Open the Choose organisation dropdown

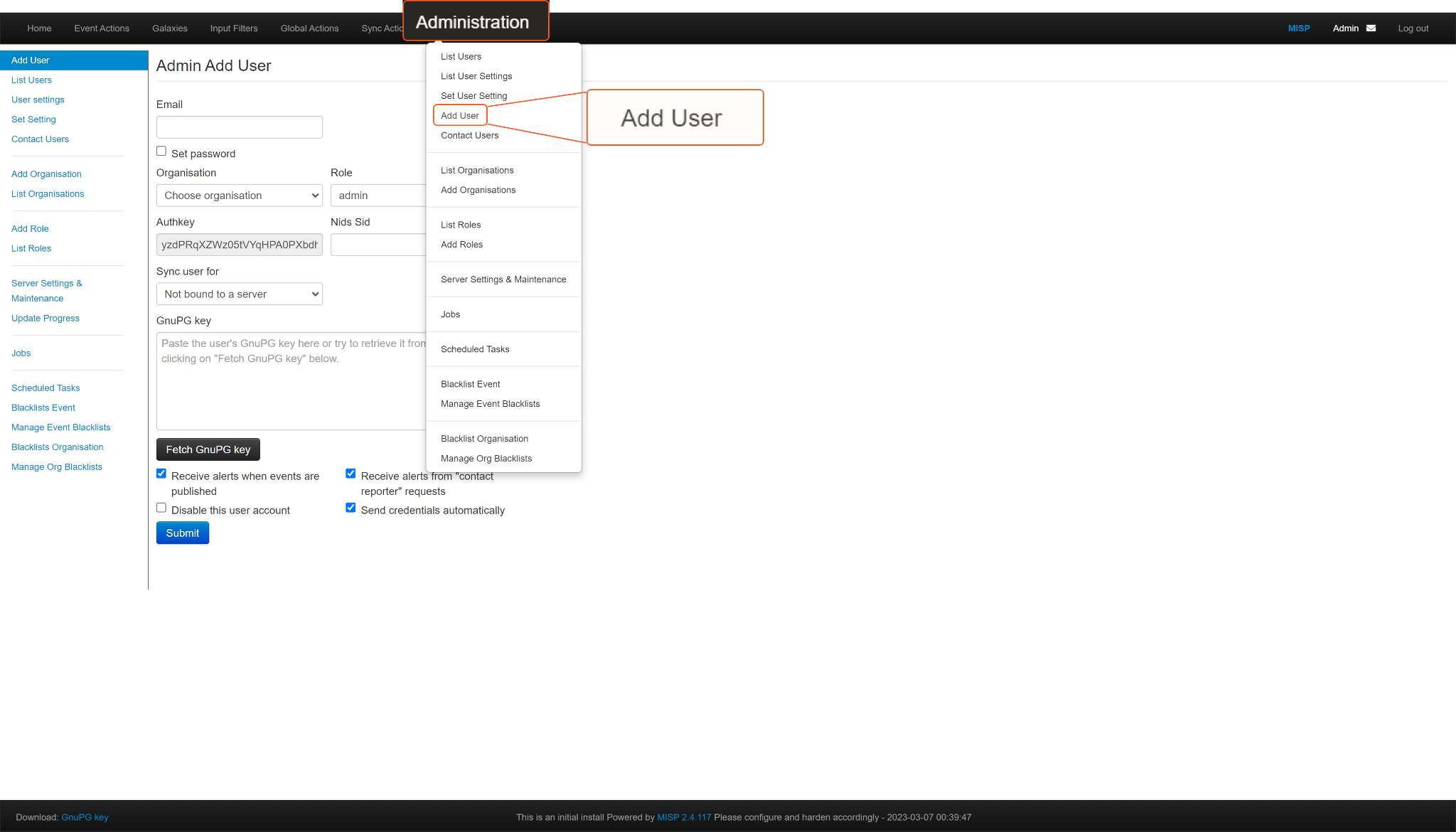tap(239, 196)
